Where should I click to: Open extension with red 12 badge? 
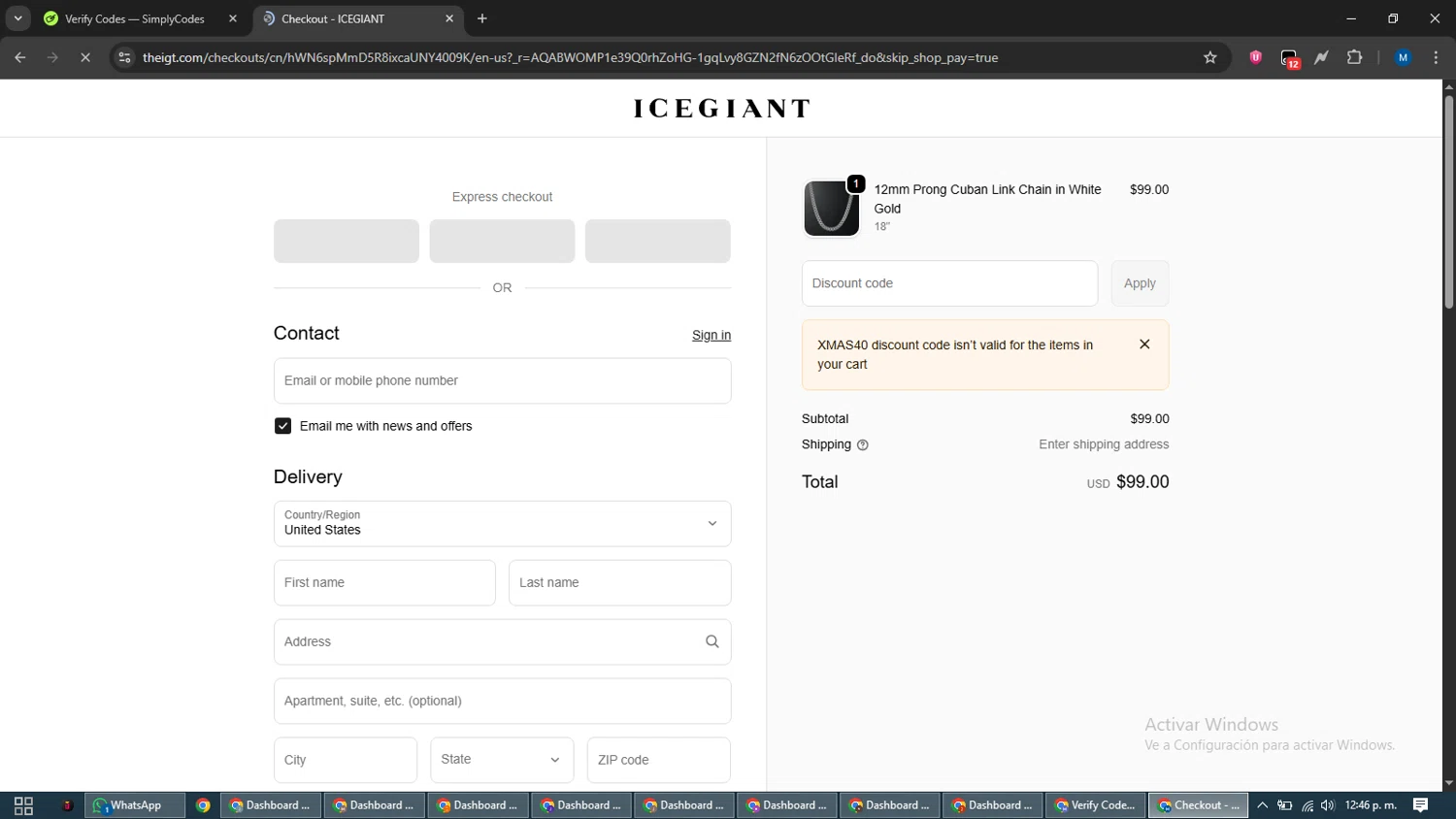pyautogui.click(x=1289, y=58)
